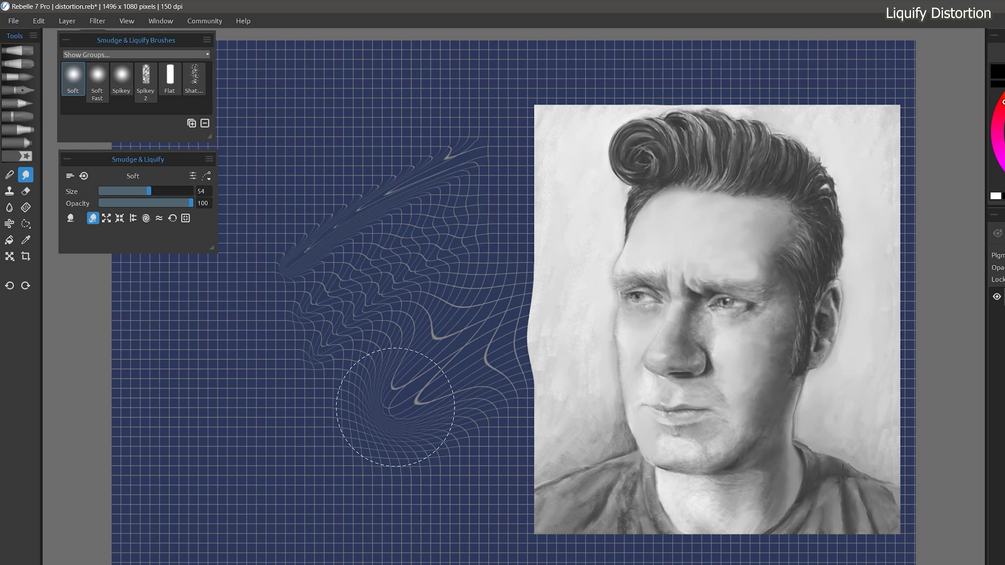Click the Redo arrow

click(x=26, y=286)
